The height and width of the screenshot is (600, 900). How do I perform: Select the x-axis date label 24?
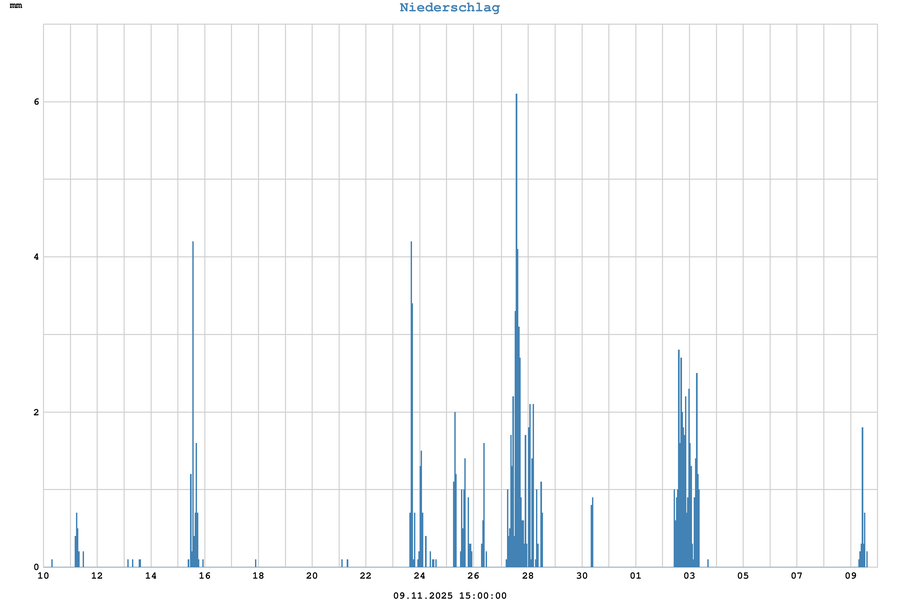[x=420, y=576]
